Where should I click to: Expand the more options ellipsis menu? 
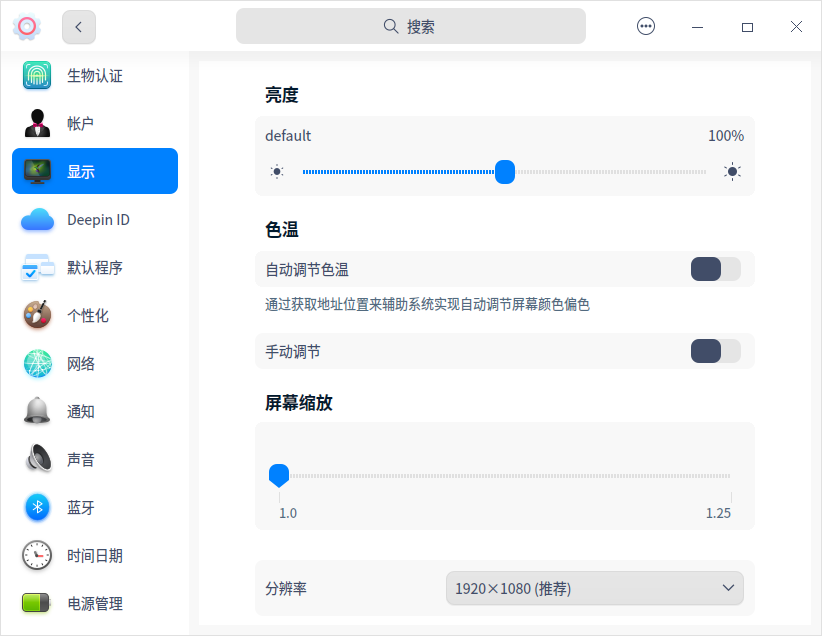click(x=646, y=26)
